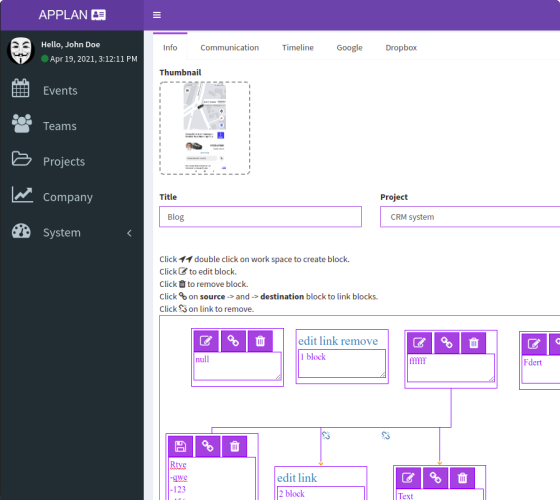The image size is (560, 500).
Task: Click the Company chart icon
Action: coord(22,195)
